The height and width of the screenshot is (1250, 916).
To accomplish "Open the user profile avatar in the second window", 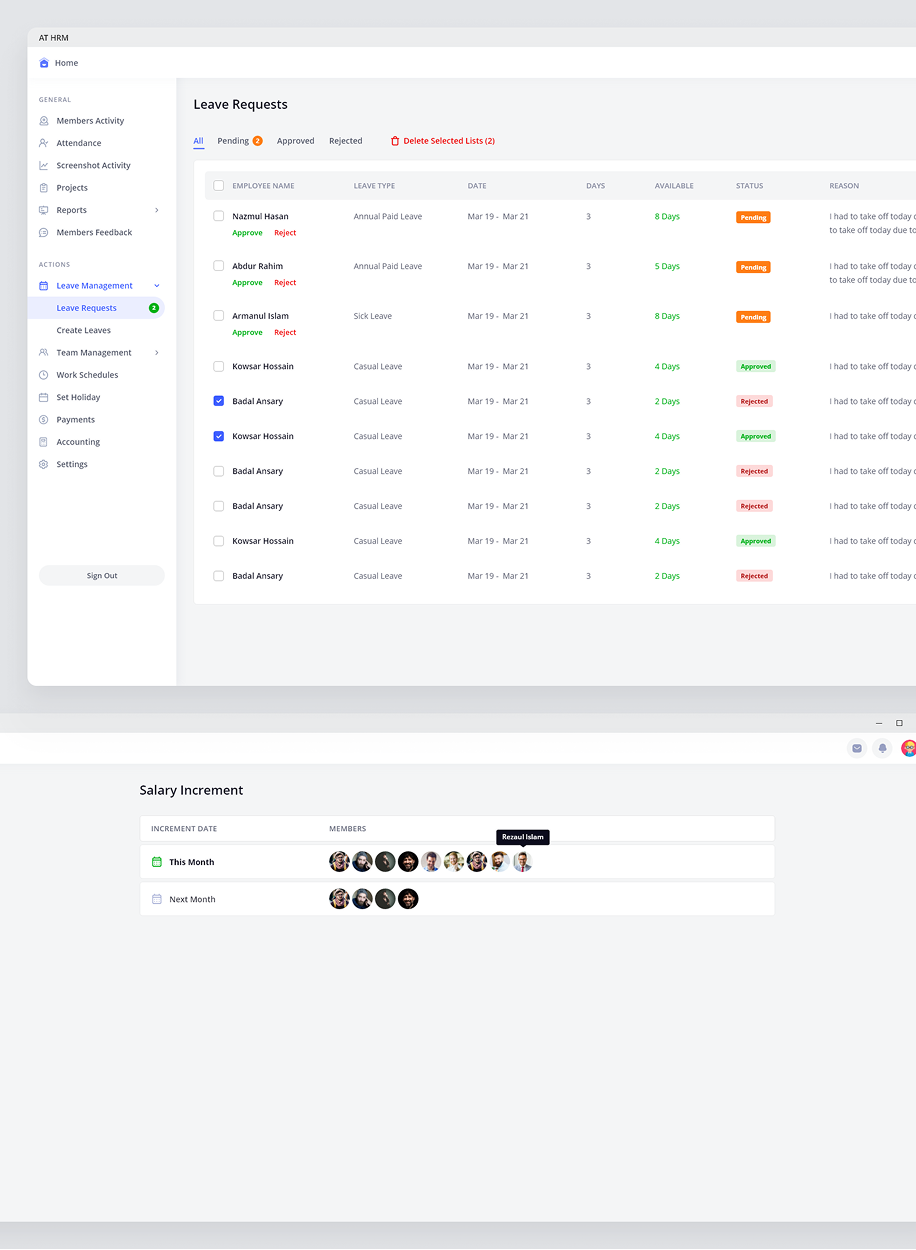I will [x=909, y=748].
